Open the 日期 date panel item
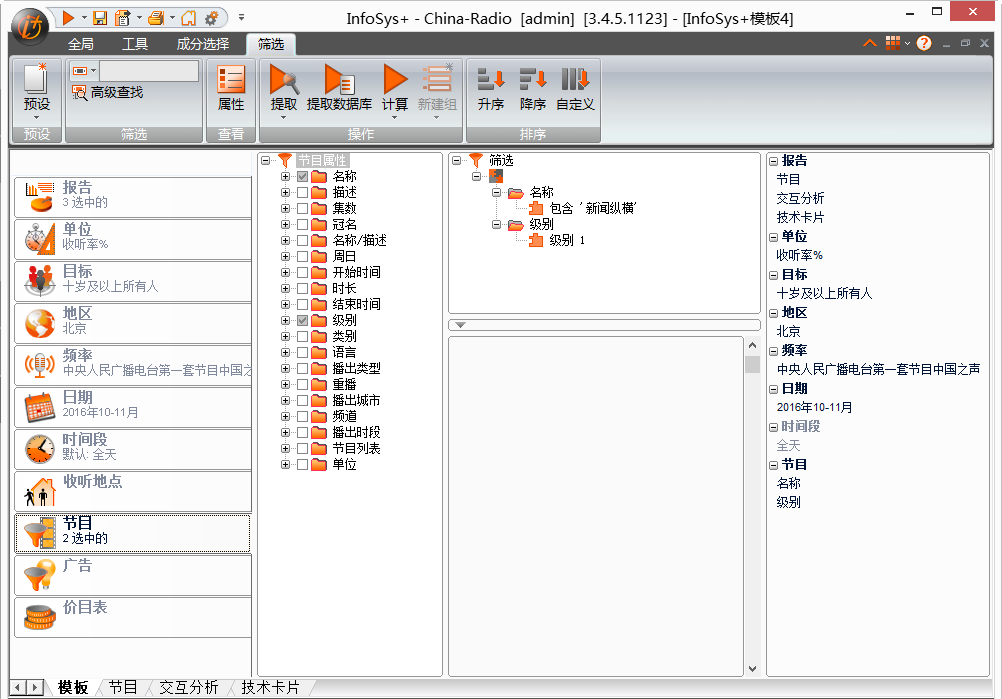The height and width of the screenshot is (699, 1002). 132,408
